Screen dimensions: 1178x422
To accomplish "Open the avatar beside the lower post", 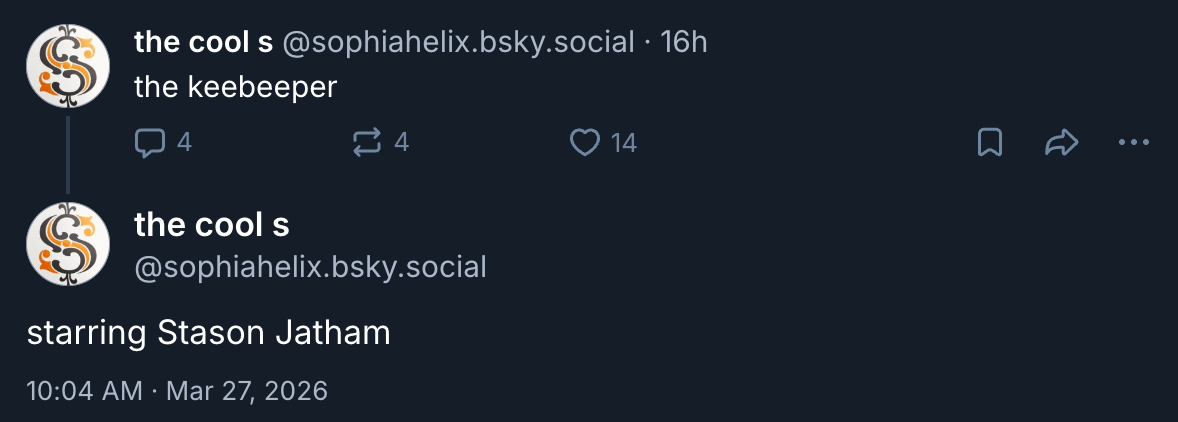I will click(x=67, y=244).
